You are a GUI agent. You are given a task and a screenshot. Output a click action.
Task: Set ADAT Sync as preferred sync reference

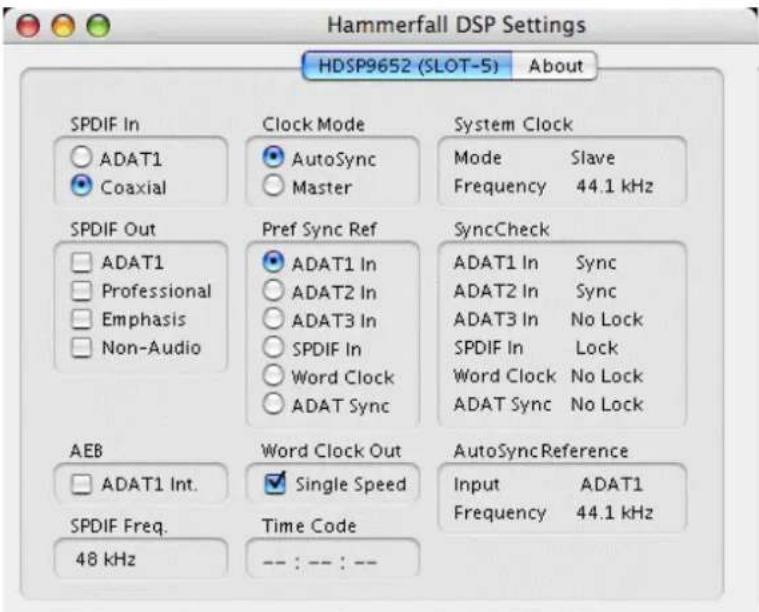pyautogui.click(x=273, y=404)
